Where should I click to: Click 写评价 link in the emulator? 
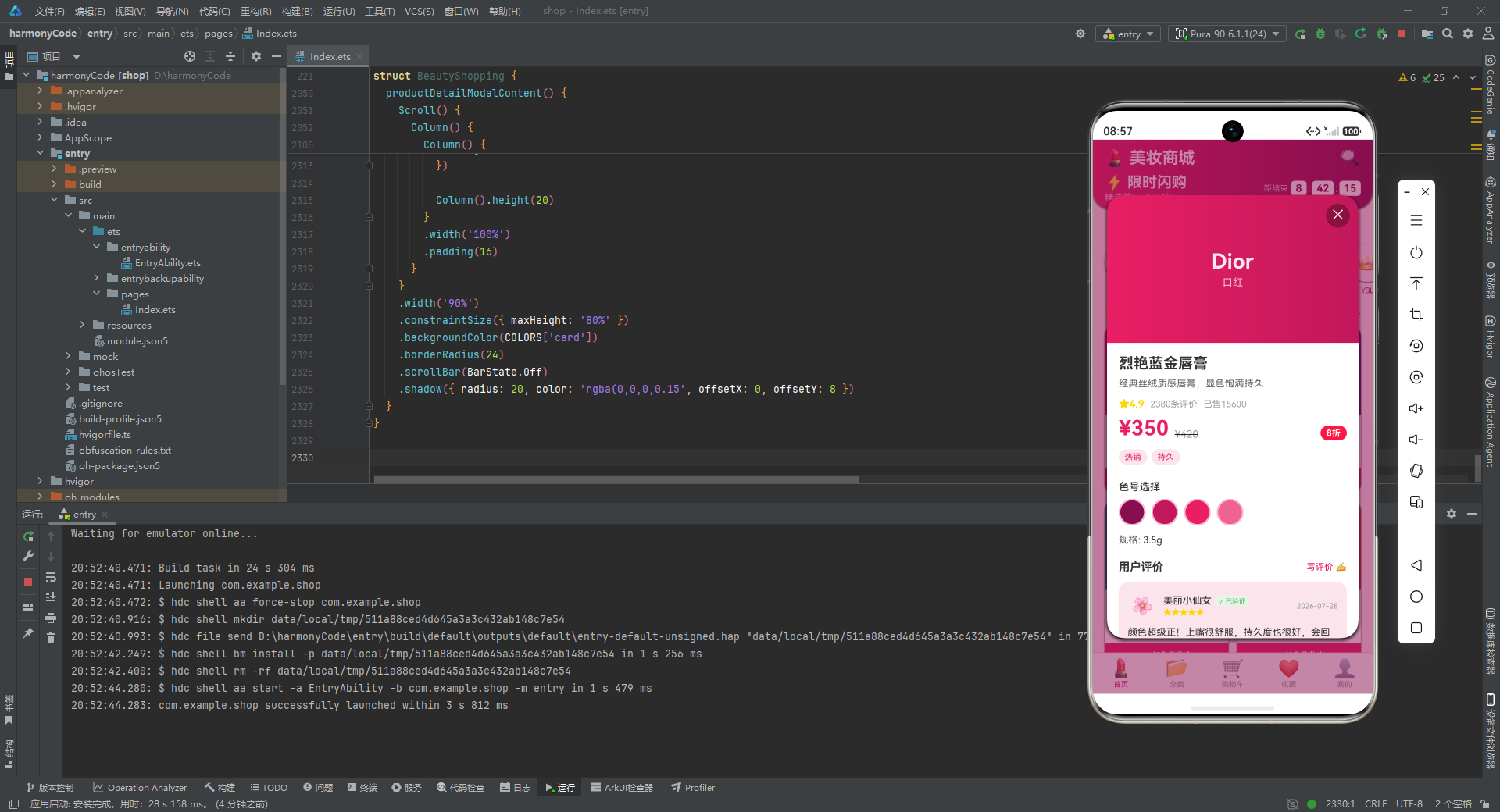1326,567
